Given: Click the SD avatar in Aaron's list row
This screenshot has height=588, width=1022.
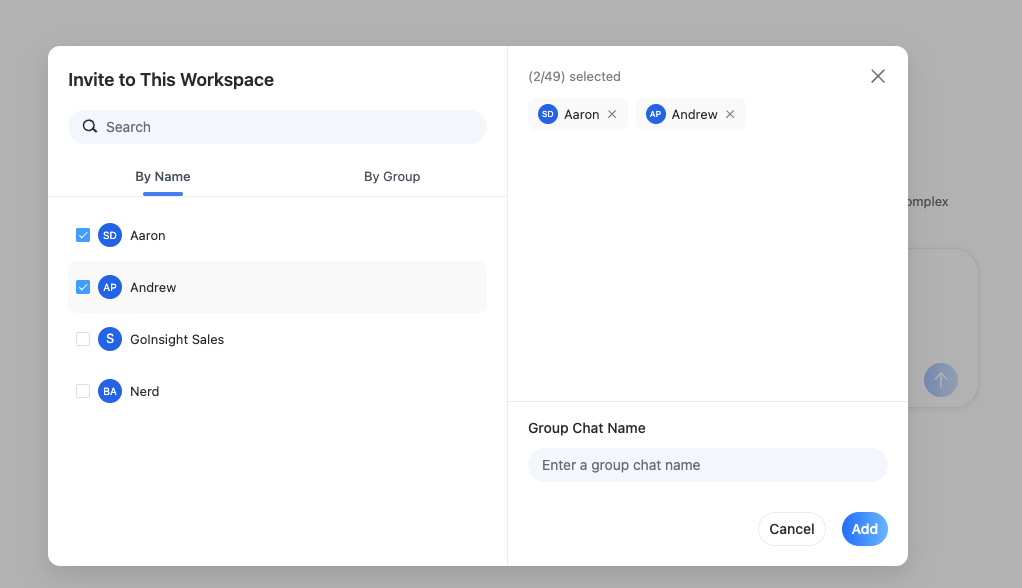Looking at the screenshot, I should [x=110, y=235].
